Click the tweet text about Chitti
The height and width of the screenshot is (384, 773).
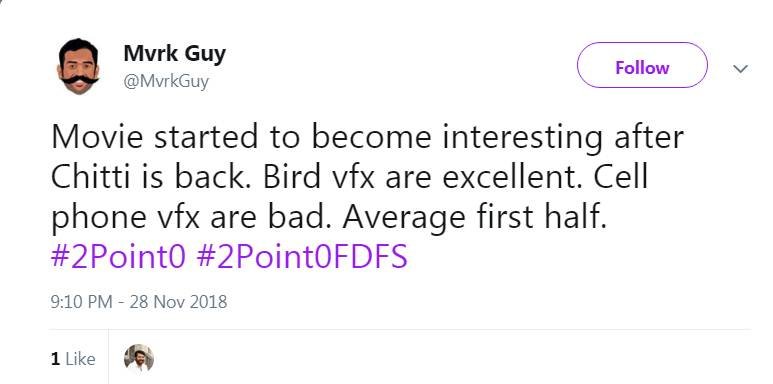coord(367,177)
